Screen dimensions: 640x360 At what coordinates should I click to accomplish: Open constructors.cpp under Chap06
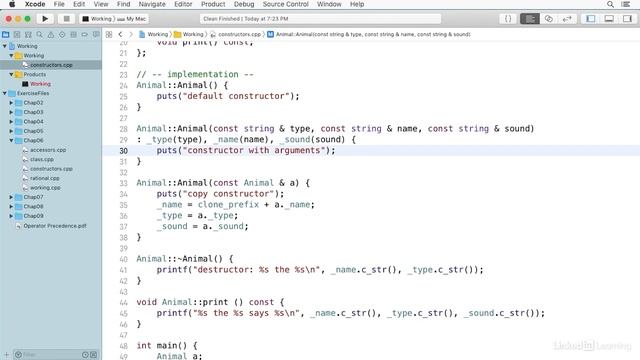click(51, 169)
